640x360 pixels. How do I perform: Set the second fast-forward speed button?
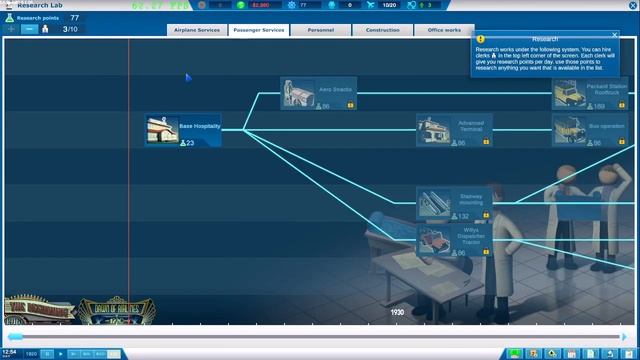click(x=87, y=354)
